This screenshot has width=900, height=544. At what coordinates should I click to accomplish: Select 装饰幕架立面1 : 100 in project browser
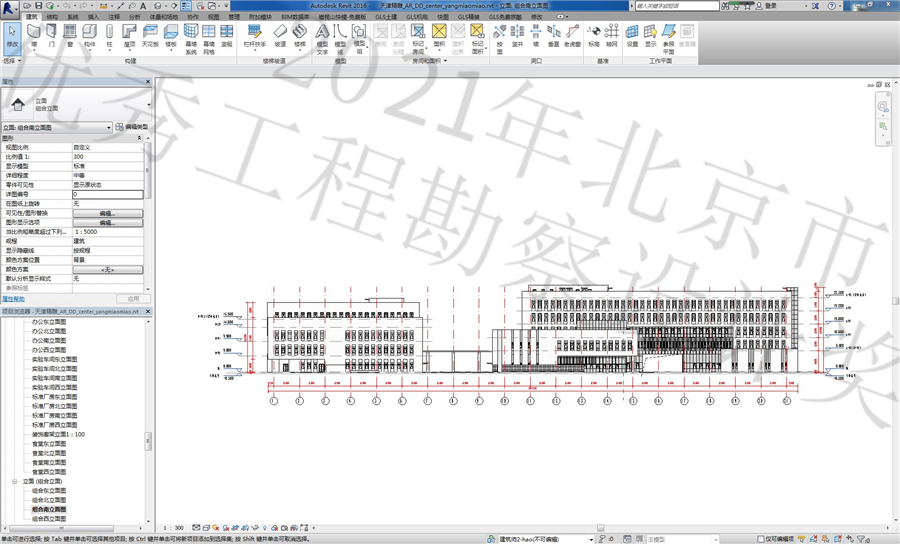tap(58, 434)
